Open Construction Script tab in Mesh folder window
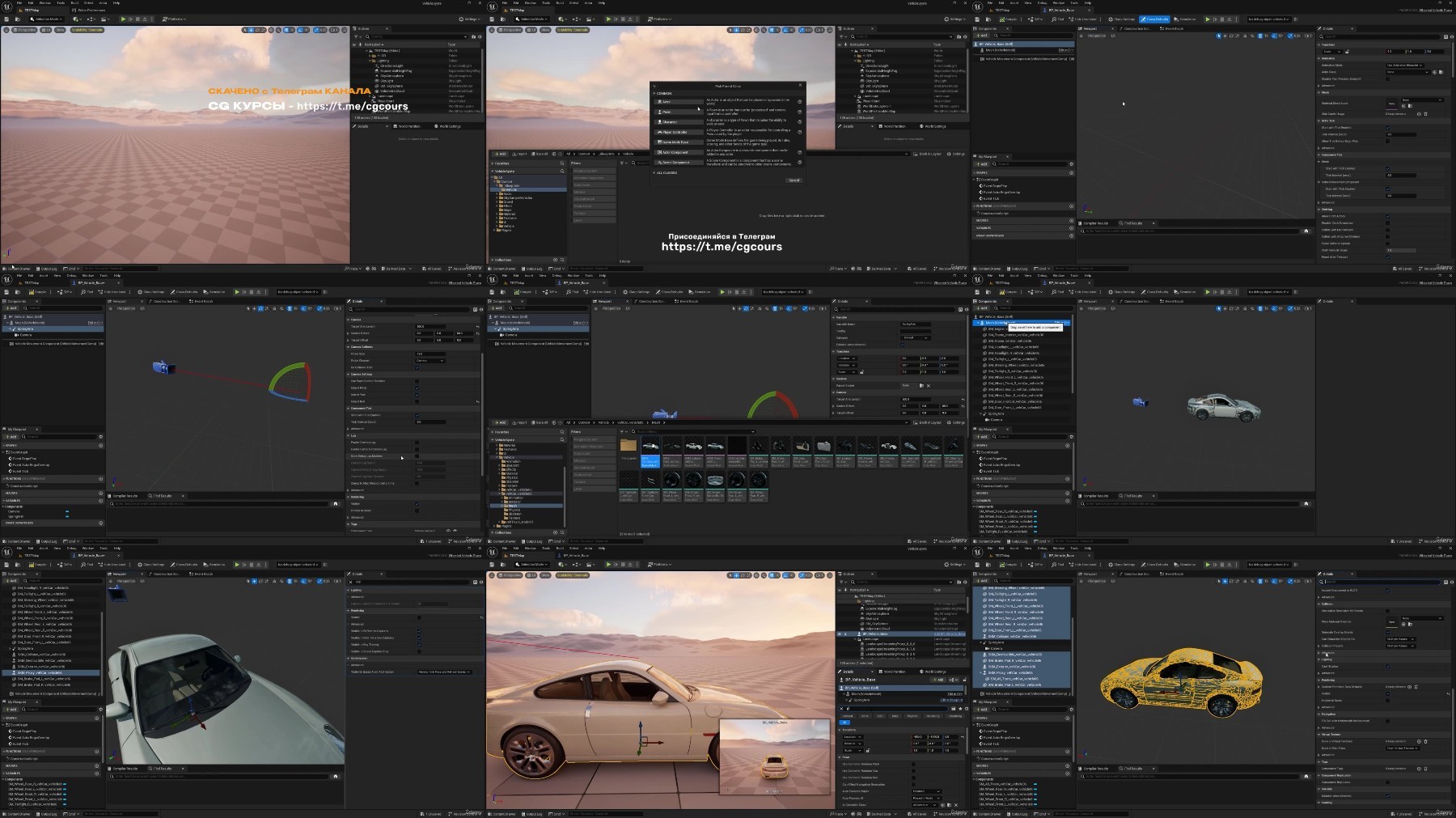The image size is (1456, 818). pos(650,301)
